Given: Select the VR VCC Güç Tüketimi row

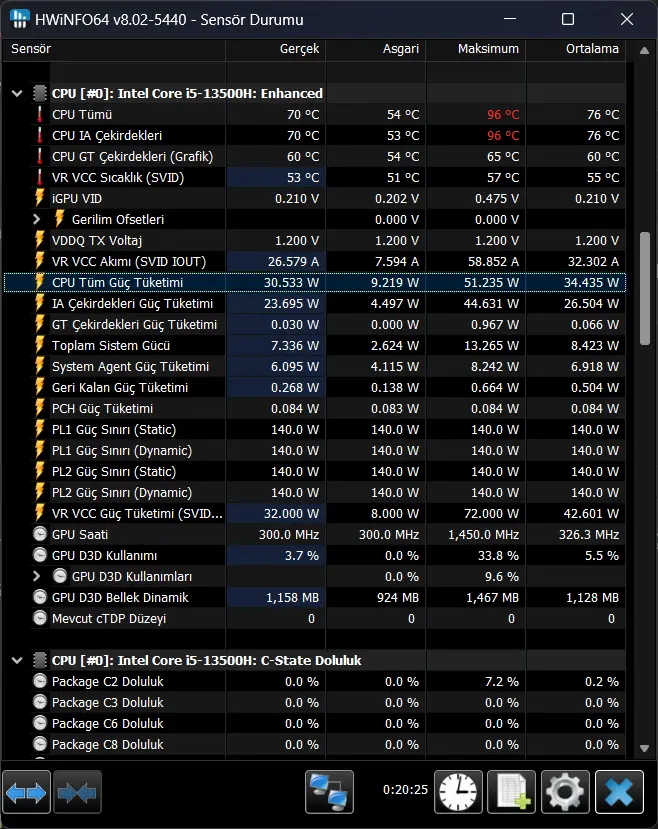Looking at the screenshot, I should point(314,513).
